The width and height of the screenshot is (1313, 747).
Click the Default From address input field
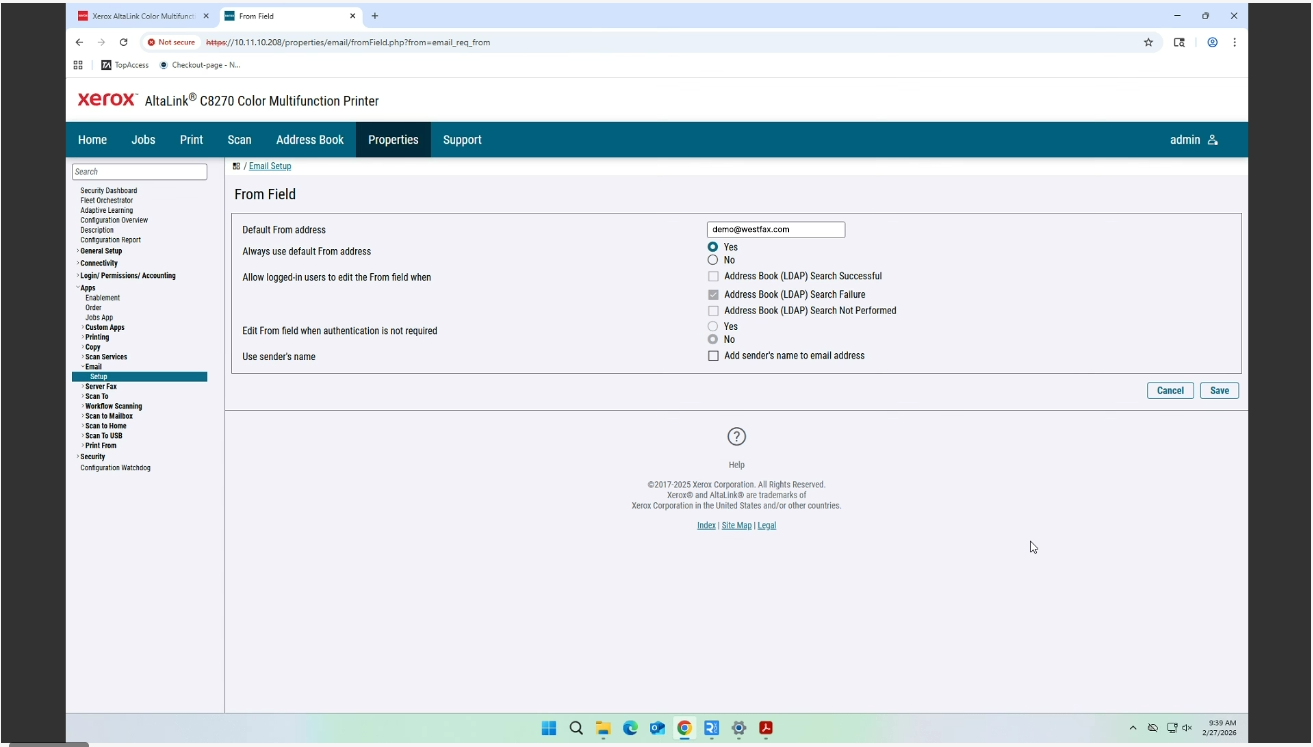tap(775, 229)
